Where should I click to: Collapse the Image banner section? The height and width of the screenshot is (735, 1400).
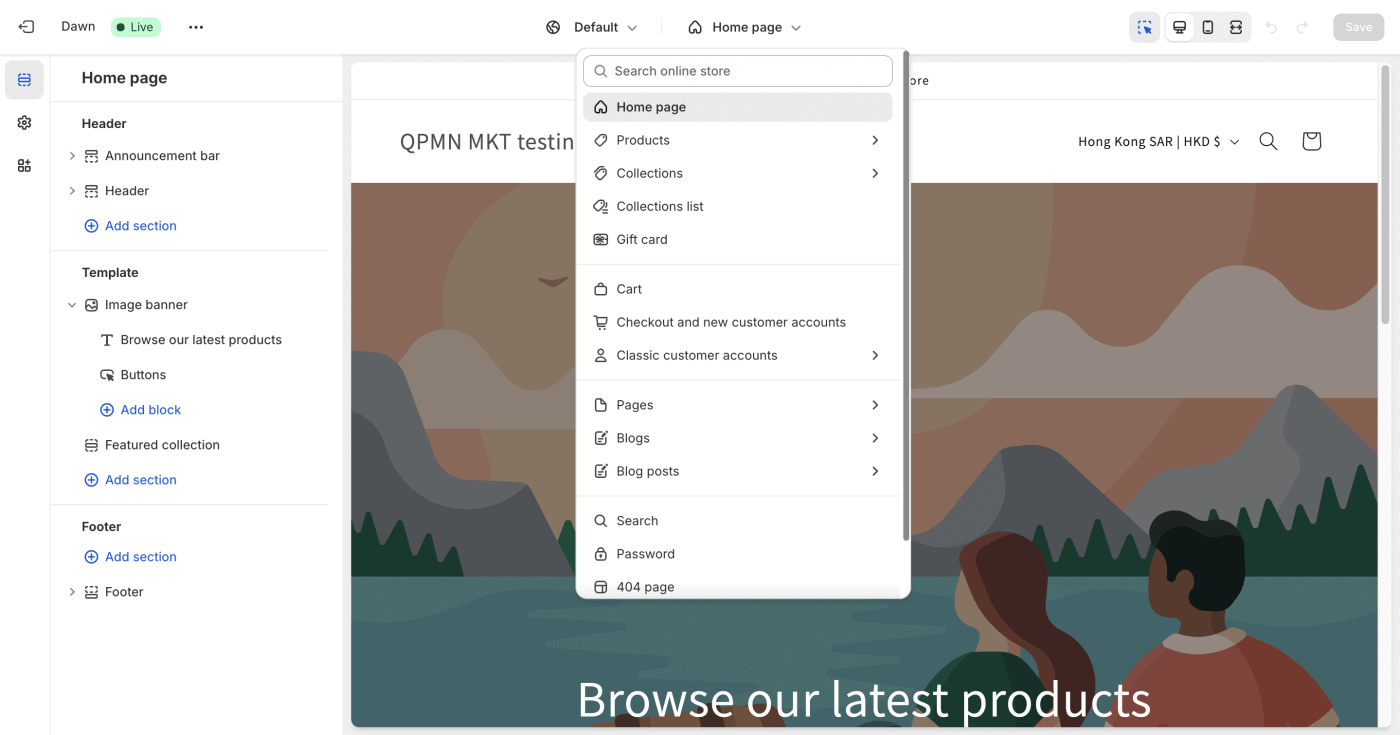72,305
